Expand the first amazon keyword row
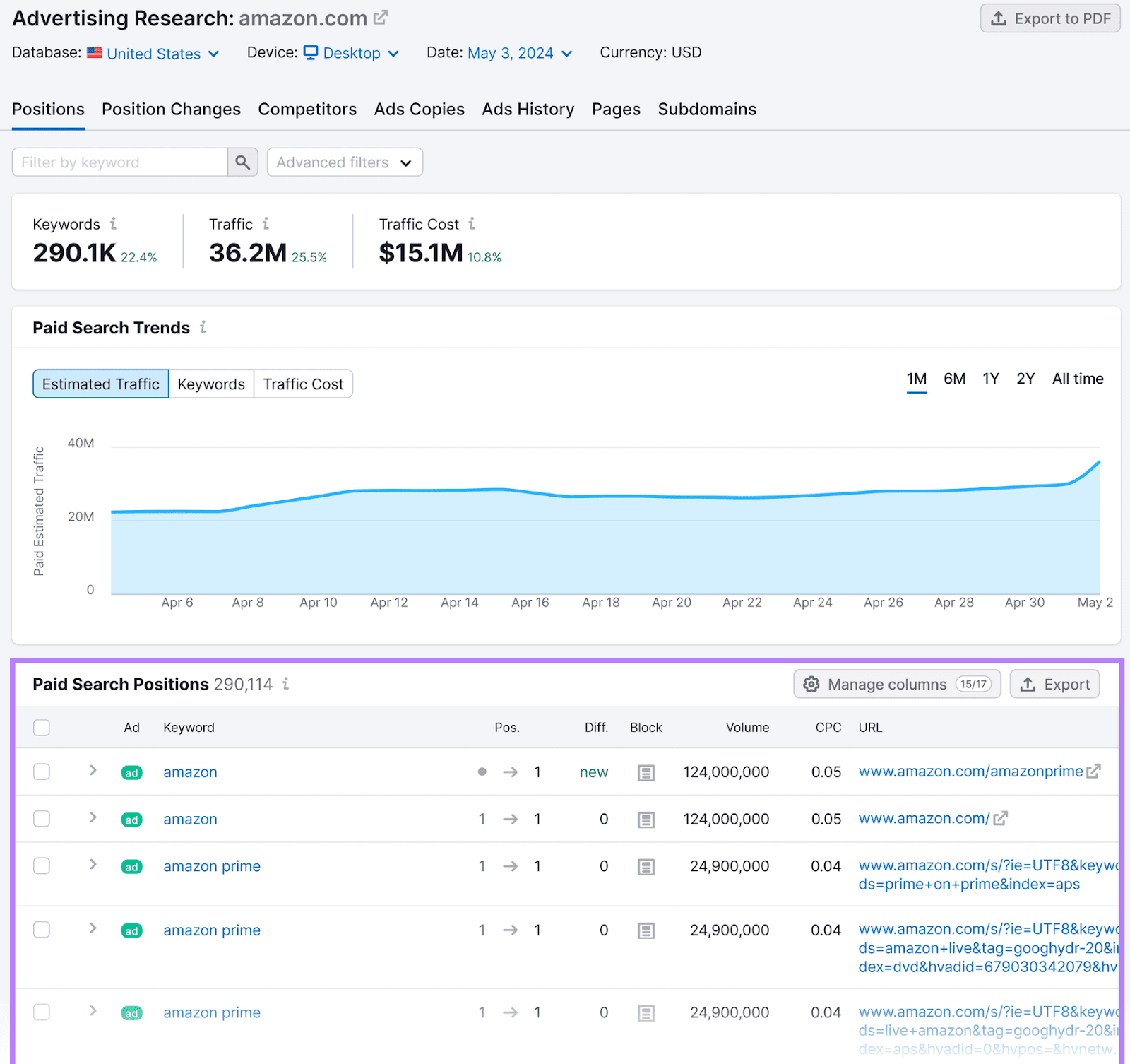This screenshot has height=1064, width=1130. pos(93,772)
